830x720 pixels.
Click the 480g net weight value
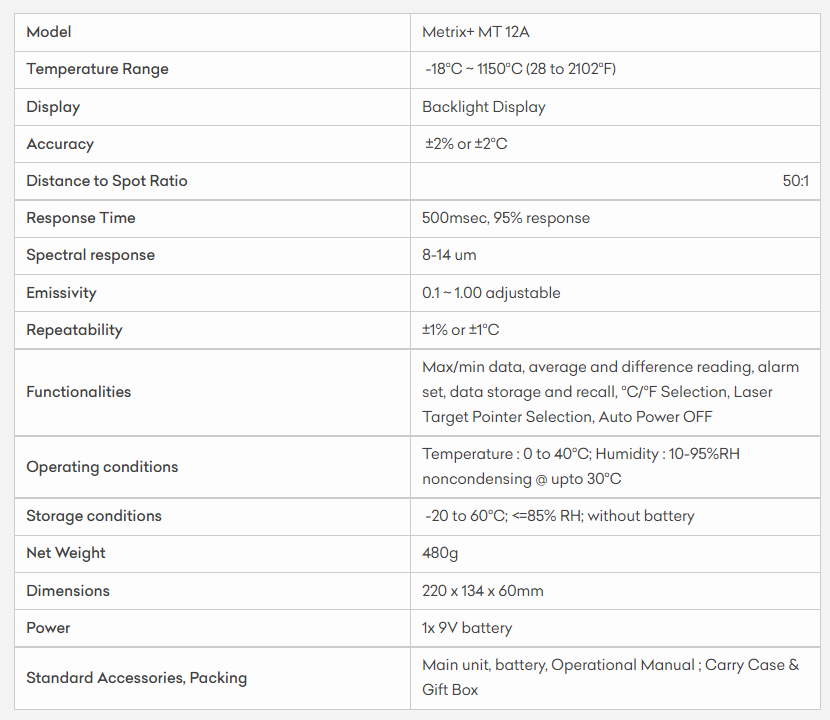click(x=441, y=553)
